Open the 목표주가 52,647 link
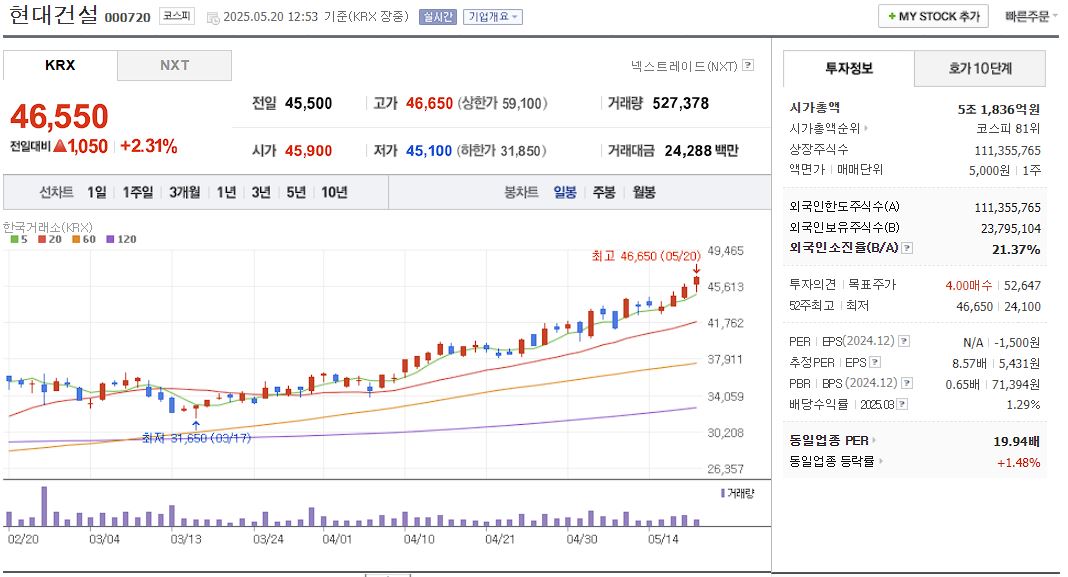Image resolution: width=1068 pixels, height=577 pixels. point(1021,285)
